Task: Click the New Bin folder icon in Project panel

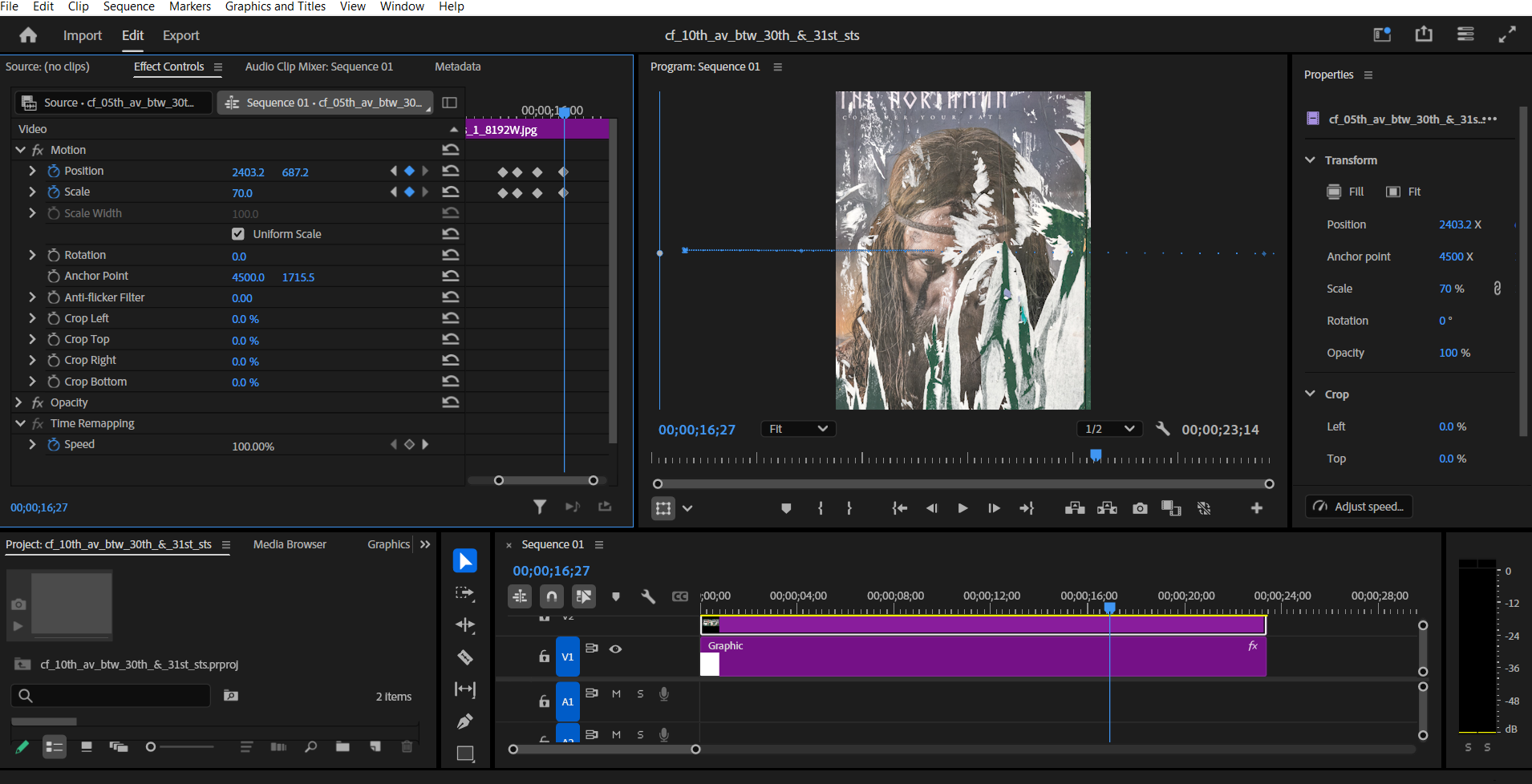Action: coord(342,746)
